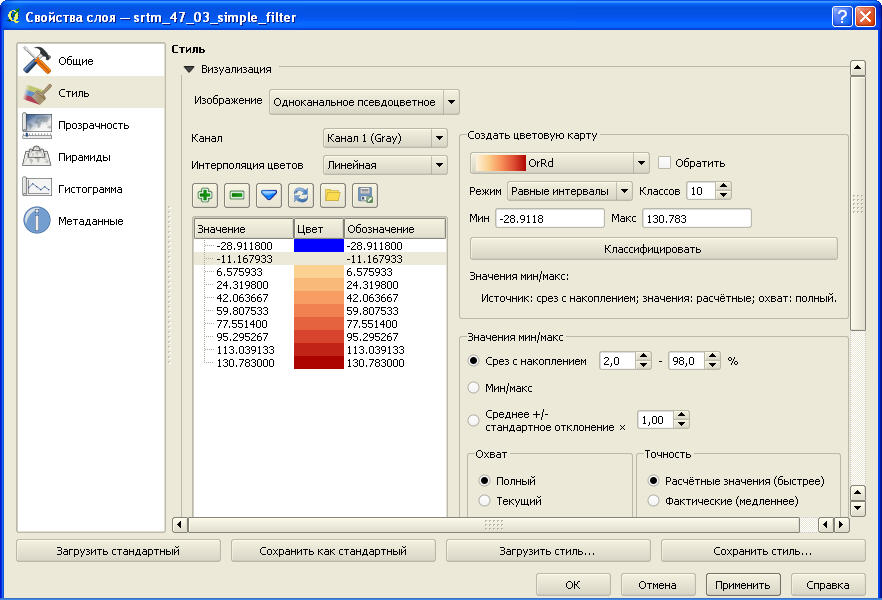Click the export color map to file icon
The height and width of the screenshot is (600, 882).
(x=365, y=195)
